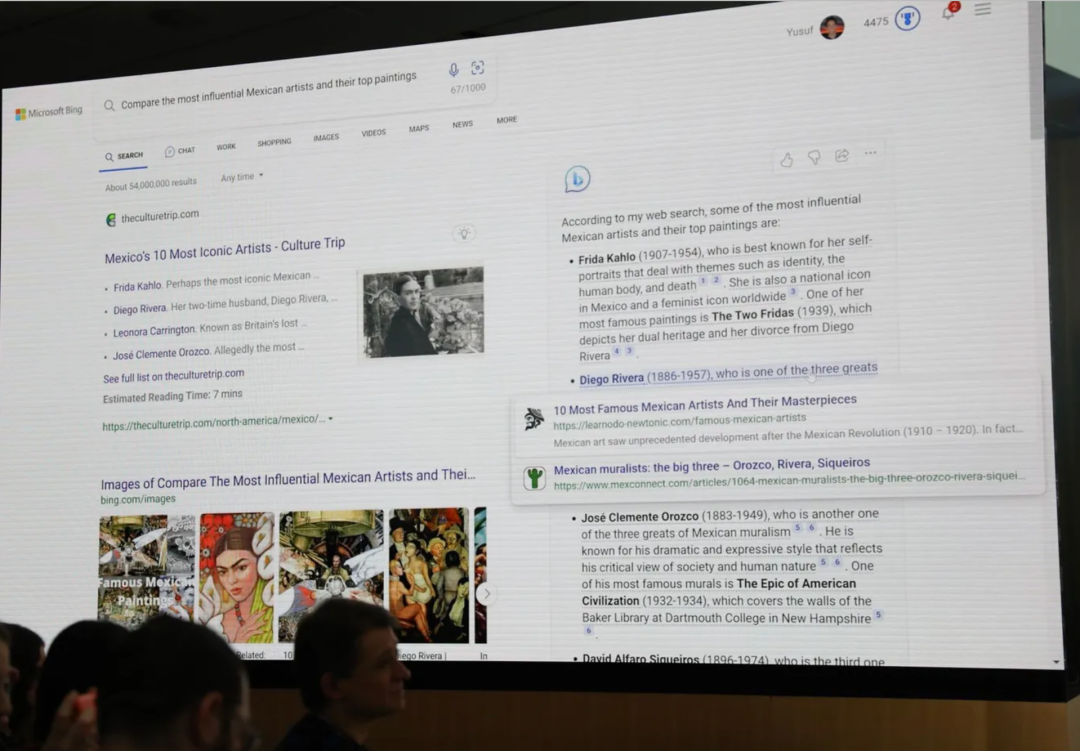Open the News tab
Viewport: 1080px width, 751px height.
coord(462,125)
